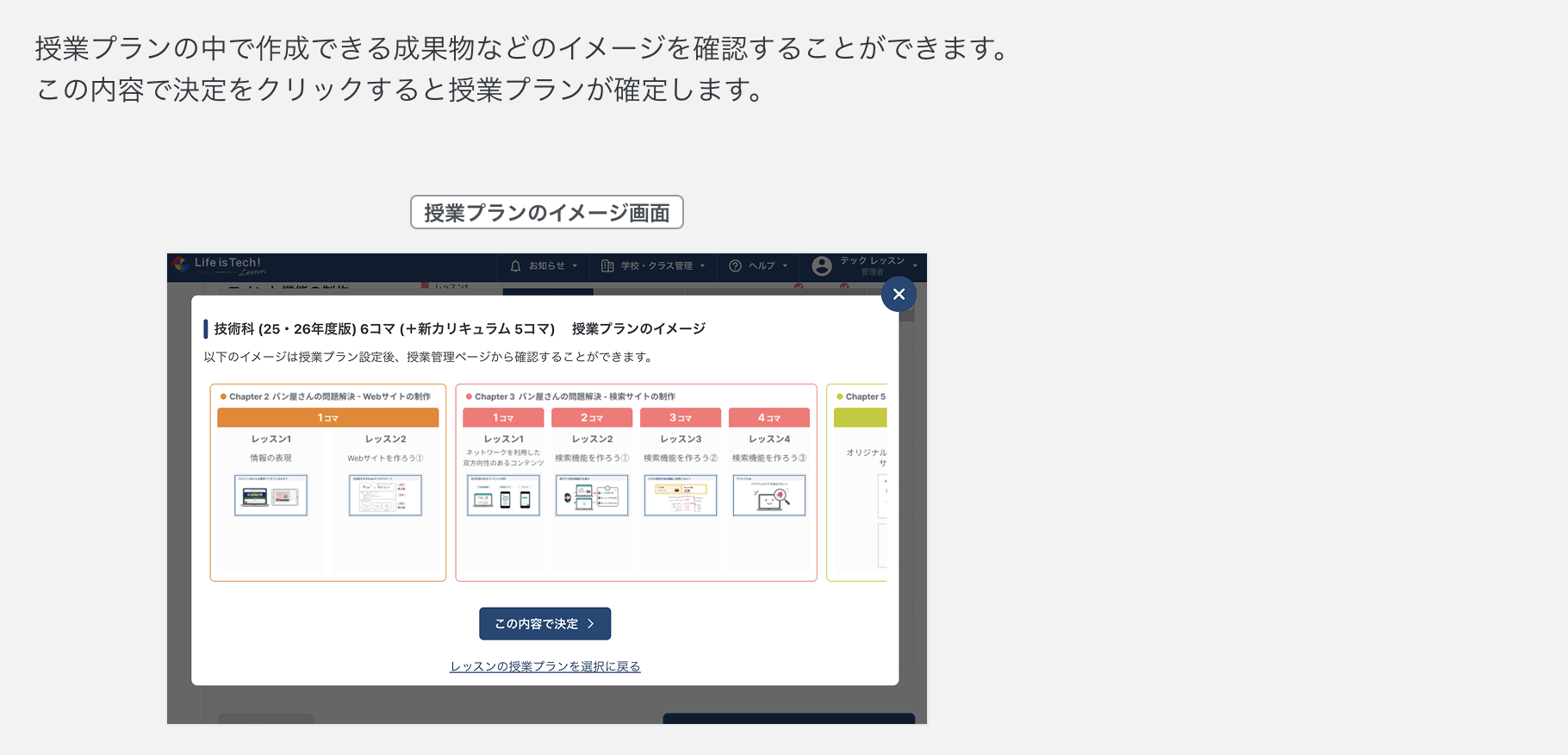Expand the 学校・クラス管理 menu

(x=663, y=266)
